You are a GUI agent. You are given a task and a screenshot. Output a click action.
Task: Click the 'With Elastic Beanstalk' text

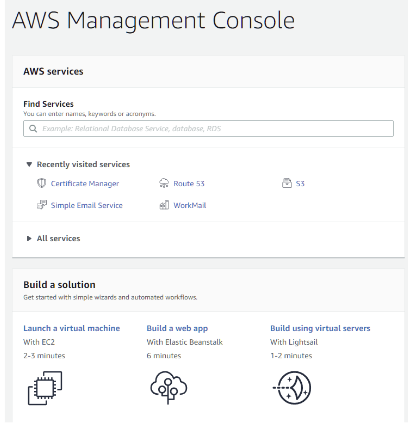185,342
